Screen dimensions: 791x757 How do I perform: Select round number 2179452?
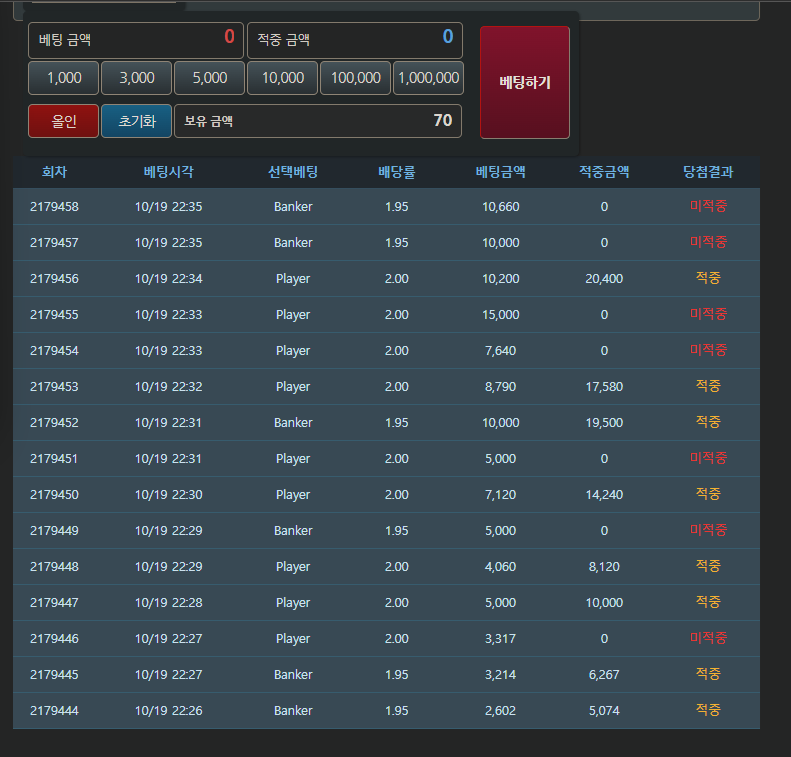coord(54,423)
